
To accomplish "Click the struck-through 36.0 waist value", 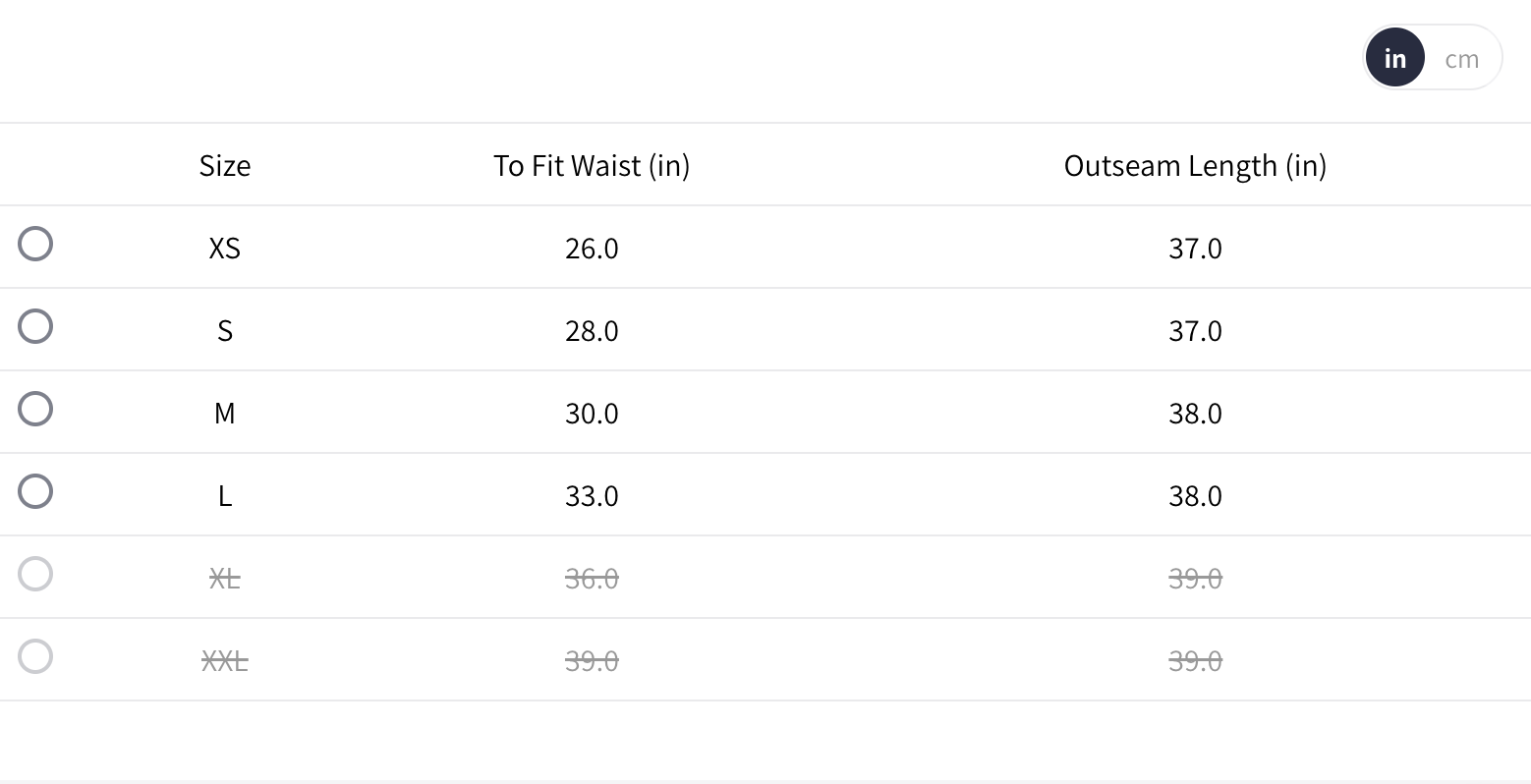I will (x=592, y=578).
